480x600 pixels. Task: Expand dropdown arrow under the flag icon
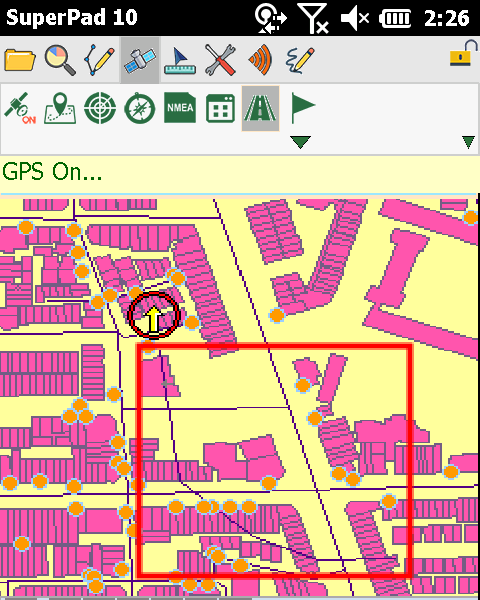point(300,142)
